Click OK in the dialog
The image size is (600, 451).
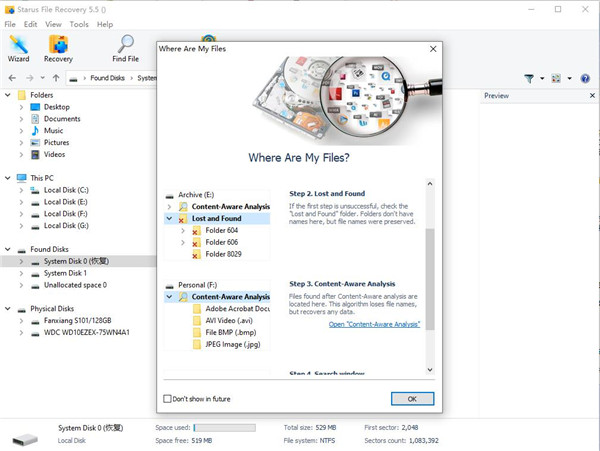pyautogui.click(x=412, y=399)
